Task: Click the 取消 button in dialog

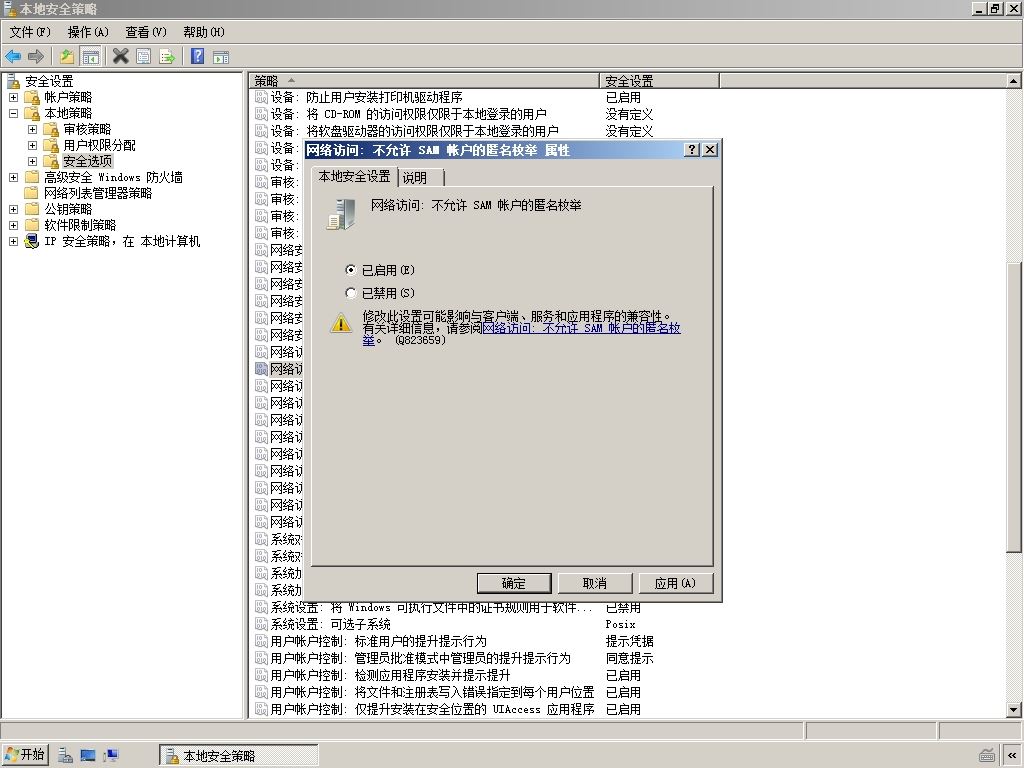Action: point(594,583)
